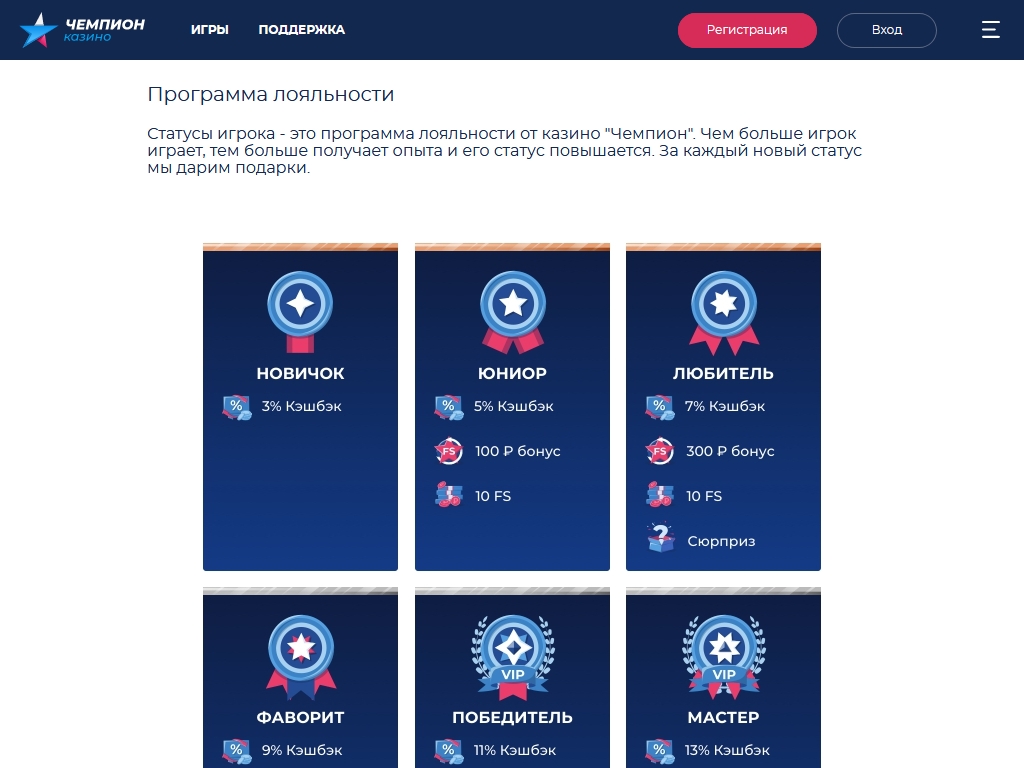This screenshot has width=1024, height=768.
Task: Select the Победитель VIP badge
Action: tap(513, 657)
